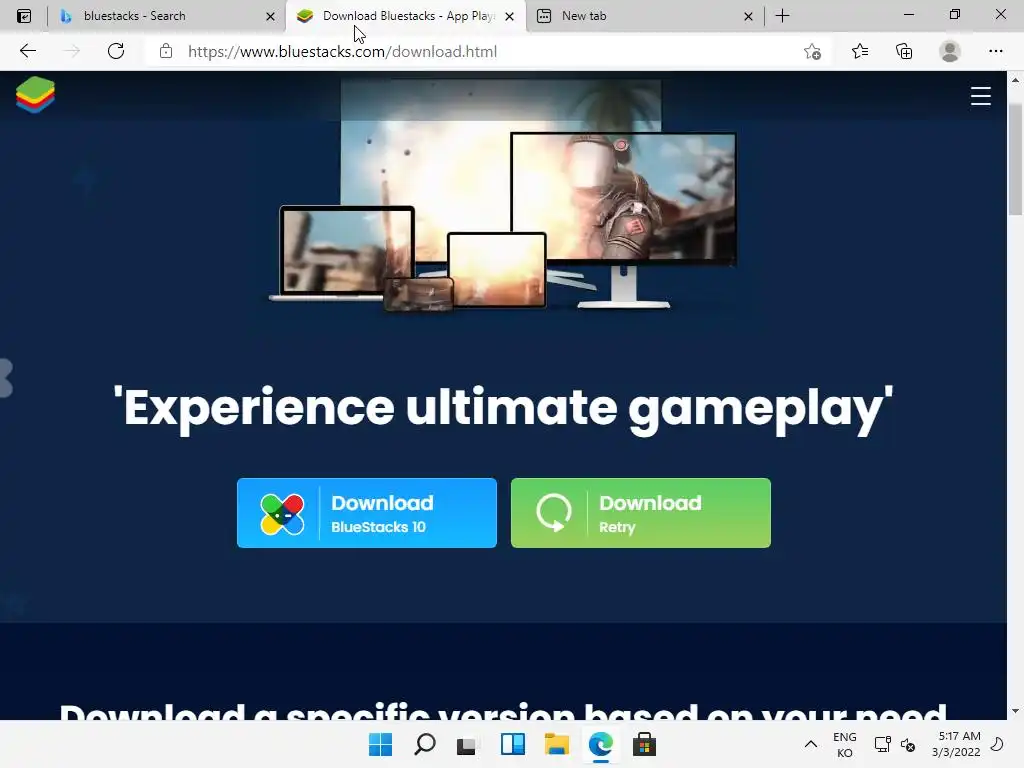The image size is (1024, 768).
Task: Open clock showing 5:17 AM 3/3/2022
Action: pos(956,744)
